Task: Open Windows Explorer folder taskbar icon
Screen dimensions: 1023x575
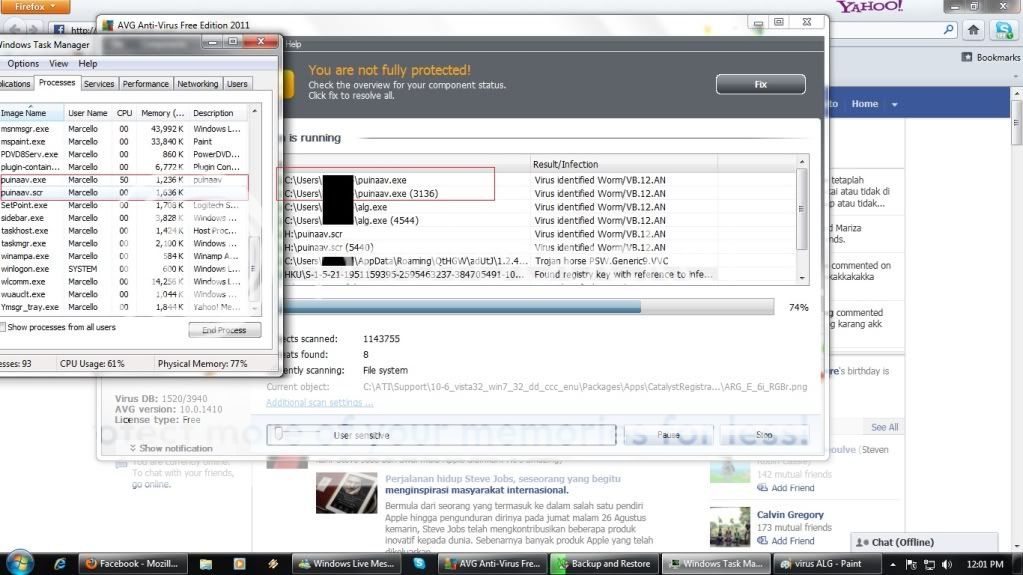Action: pos(206,564)
